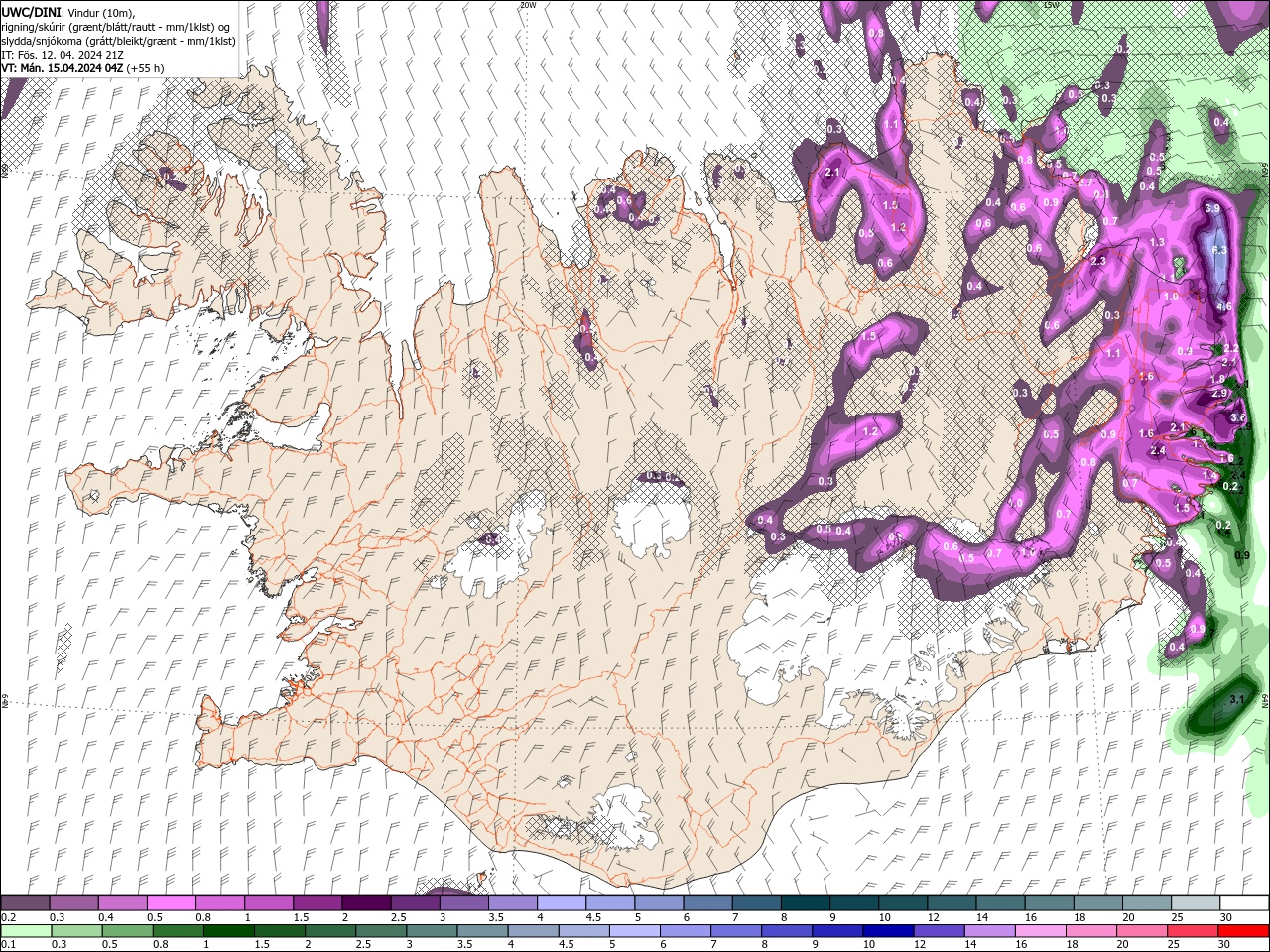
Task: Click the dark purple snow swatch between 2 and 2.5
Action: 365,903
